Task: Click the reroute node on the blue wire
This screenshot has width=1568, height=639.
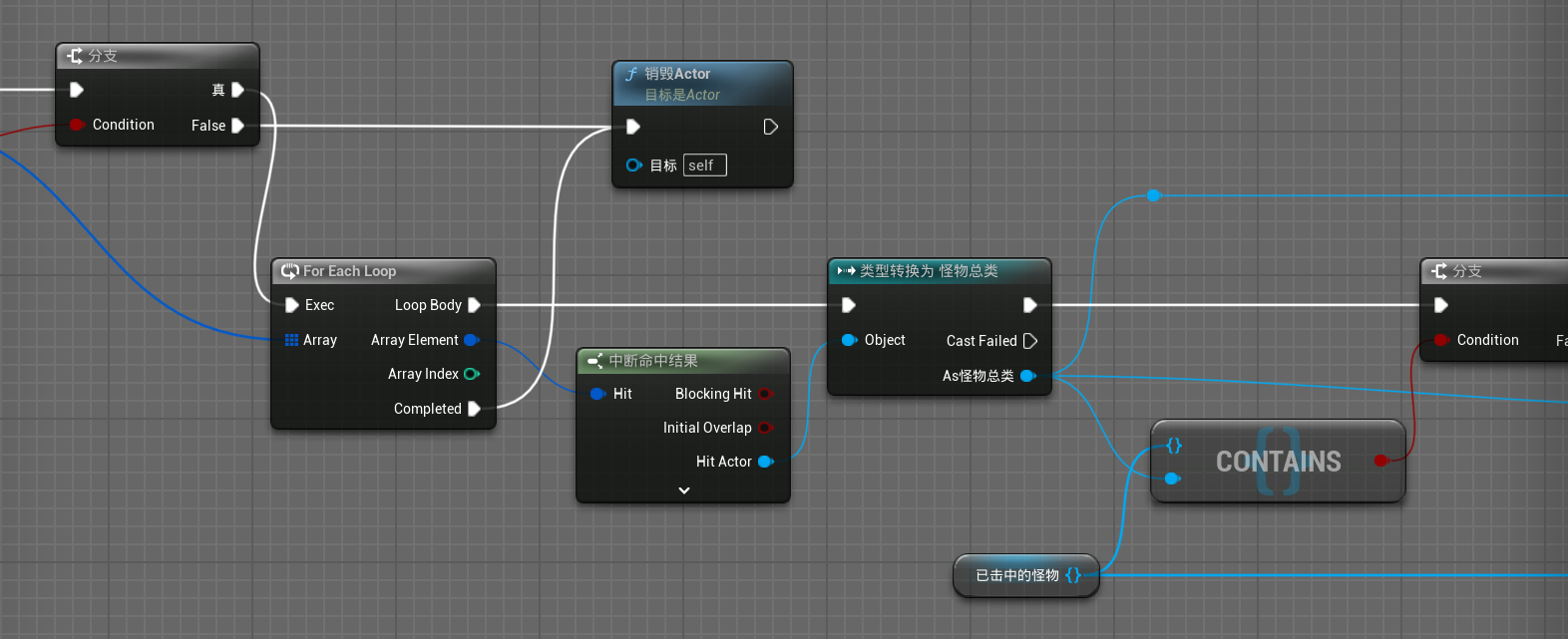Action: (1154, 195)
